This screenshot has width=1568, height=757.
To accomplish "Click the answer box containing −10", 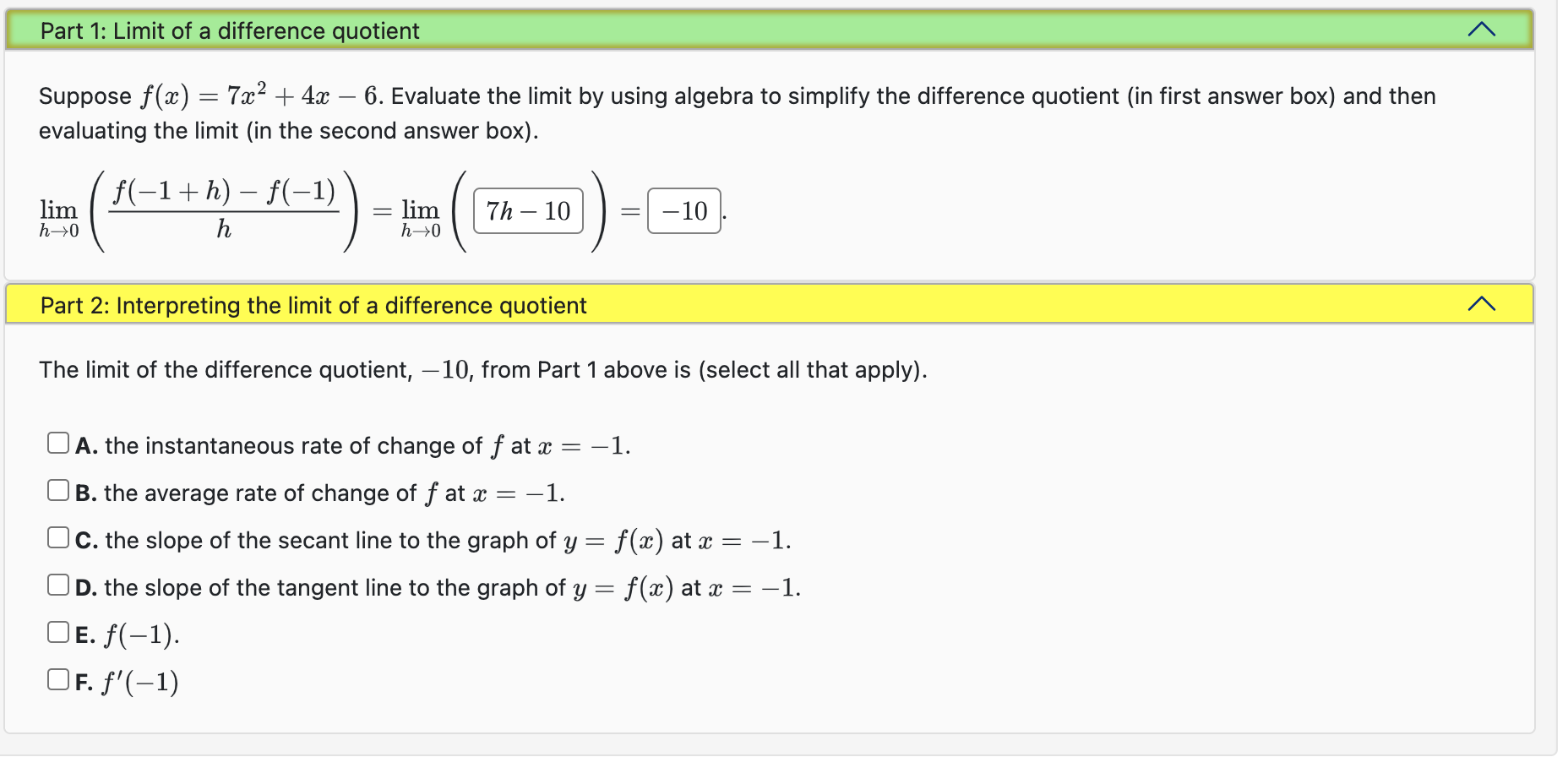I will (683, 211).
